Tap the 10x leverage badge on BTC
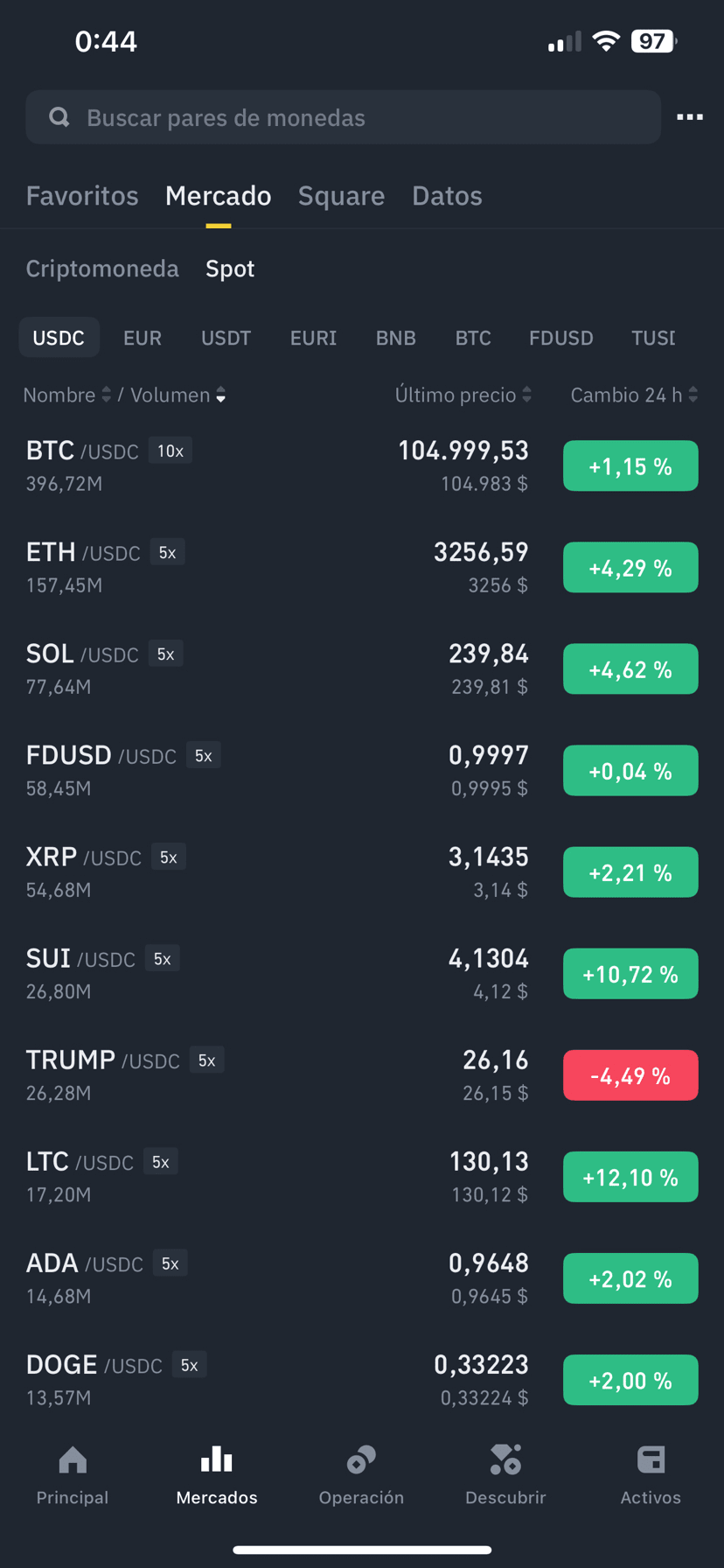 (171, 451)
